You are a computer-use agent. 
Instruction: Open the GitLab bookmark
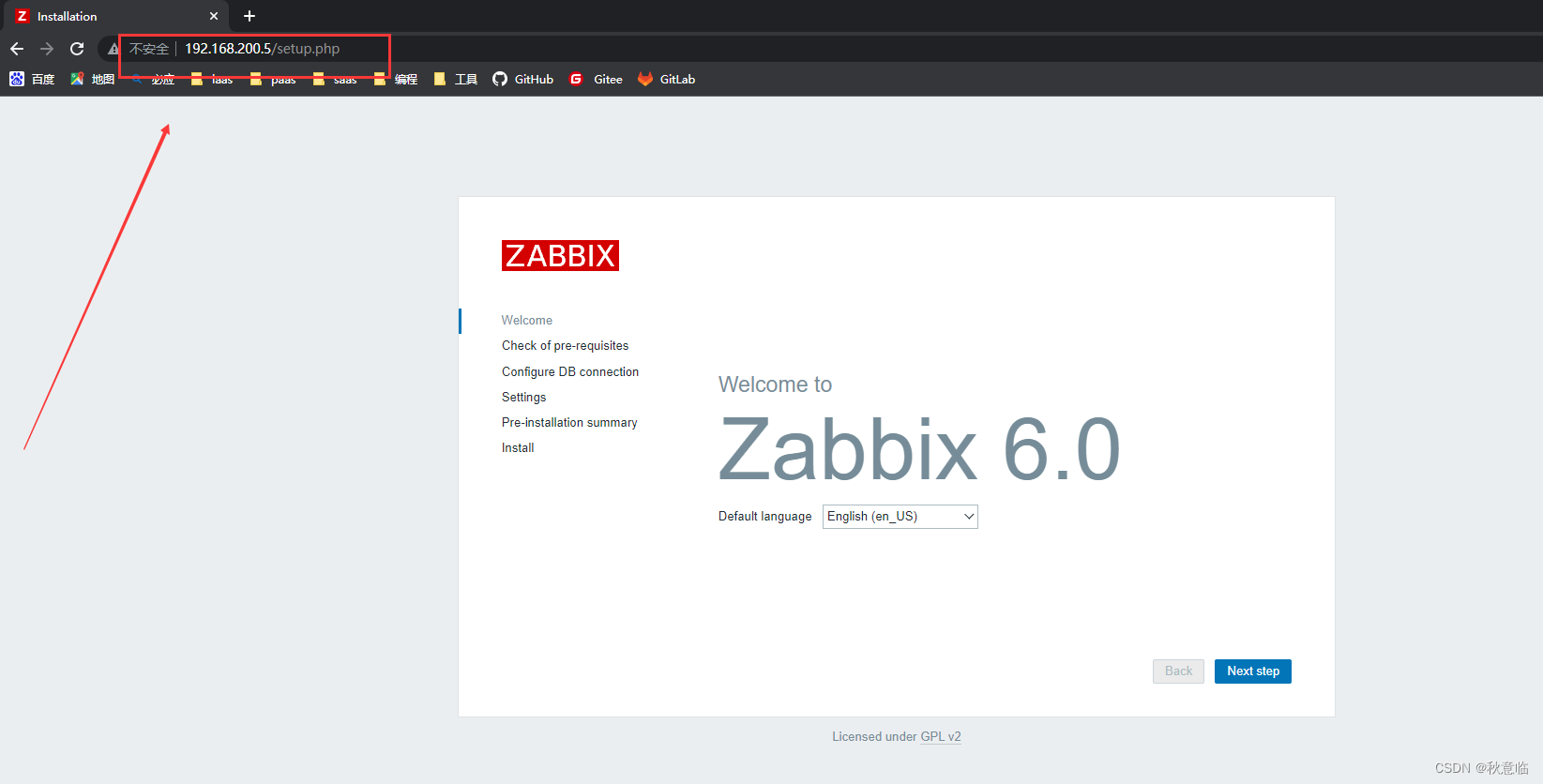pyautogui.click(x=667, y=79)
